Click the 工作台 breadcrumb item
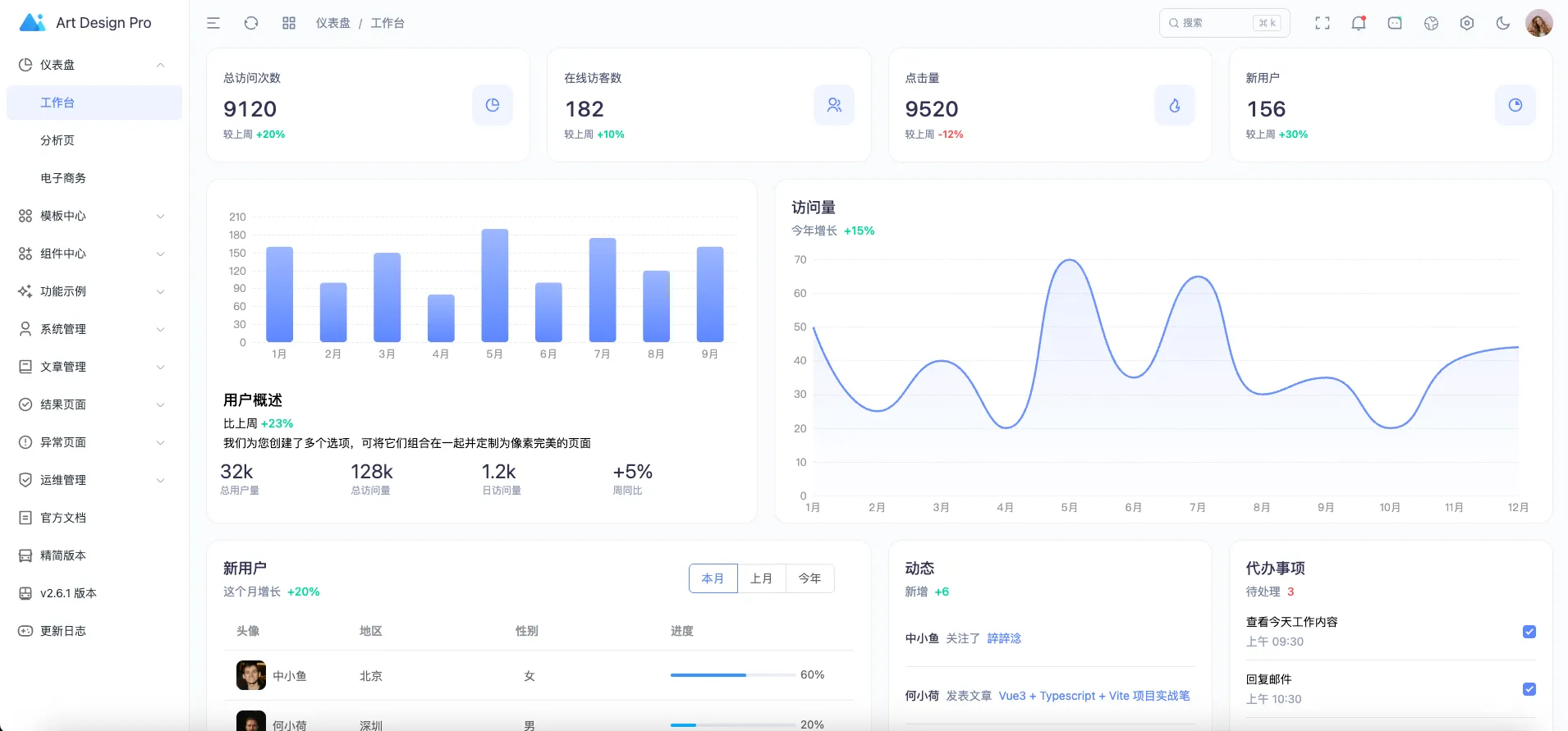Screen dimensions: 1568x731 (x=387, y=23)
